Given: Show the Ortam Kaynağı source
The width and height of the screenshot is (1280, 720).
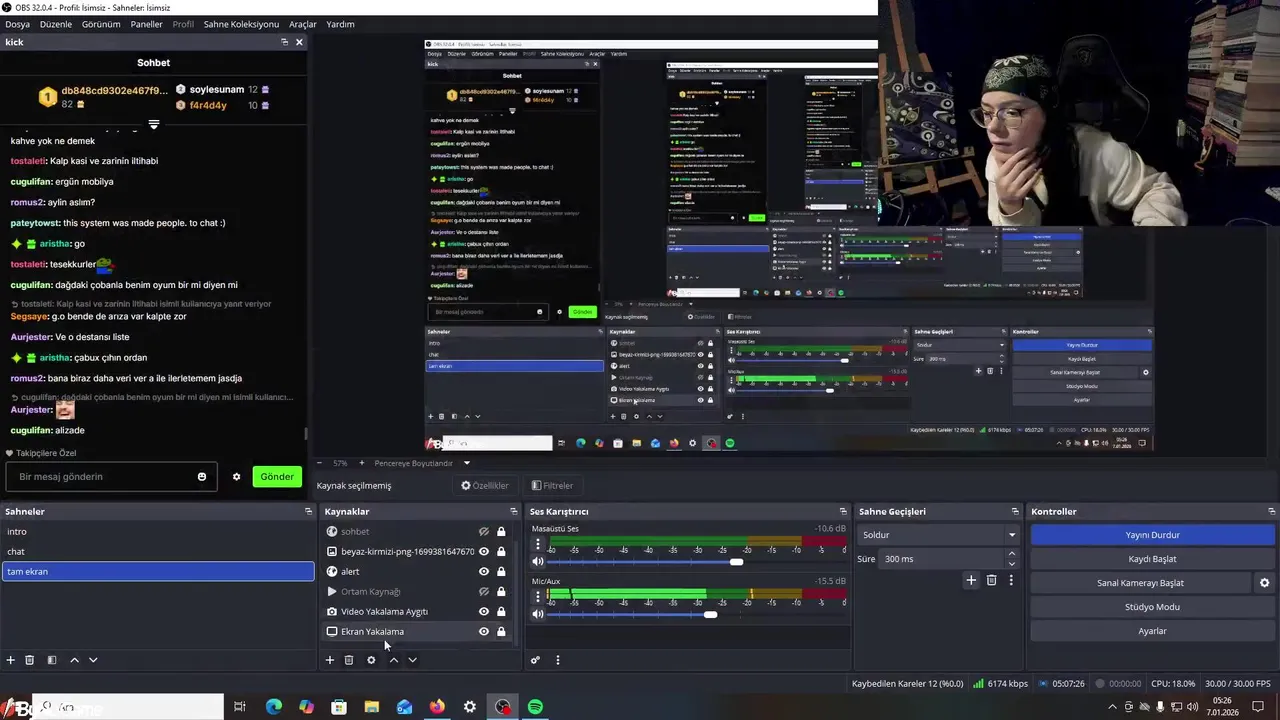Looking at the screenshot, I should (484, 591).
